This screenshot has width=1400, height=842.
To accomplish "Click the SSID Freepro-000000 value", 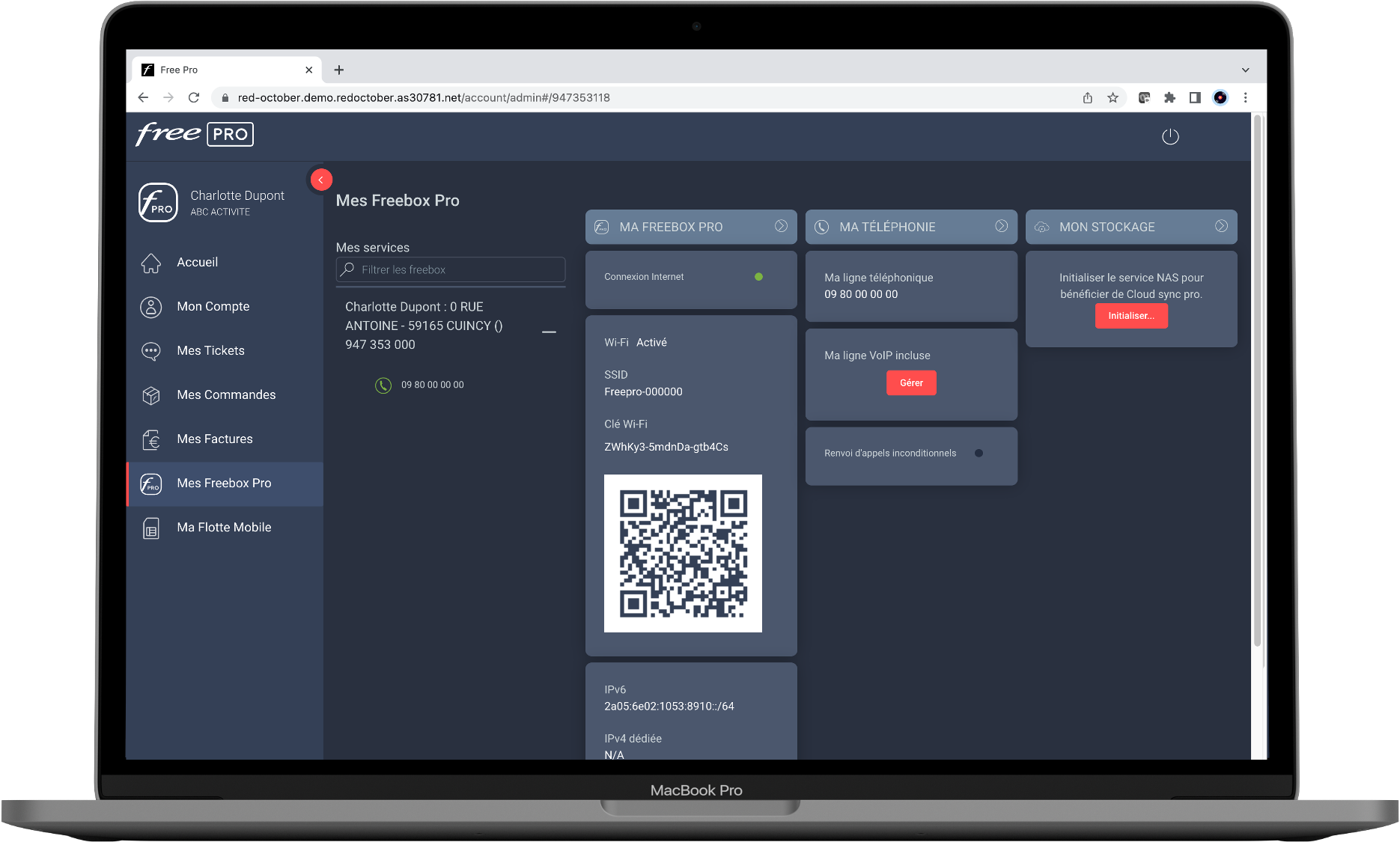I will [643, 391].
